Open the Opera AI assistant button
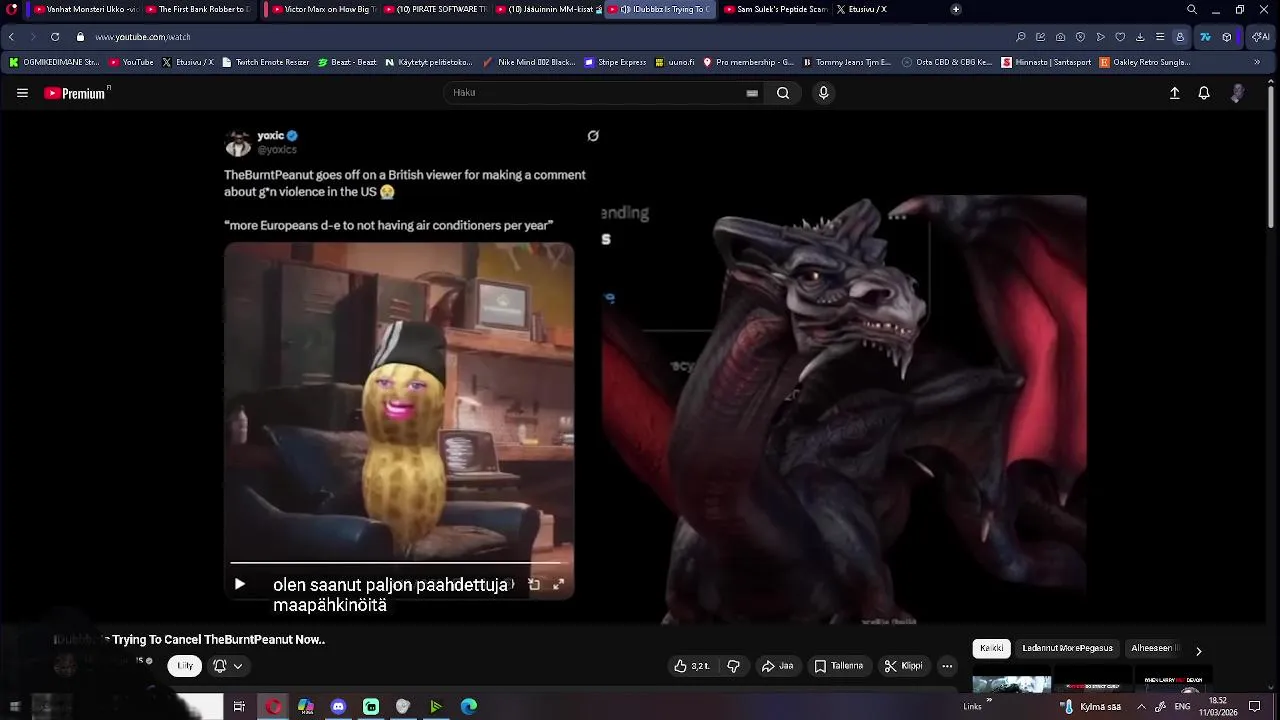This screenshot has width=1280, height=720. pos(1261,37)
